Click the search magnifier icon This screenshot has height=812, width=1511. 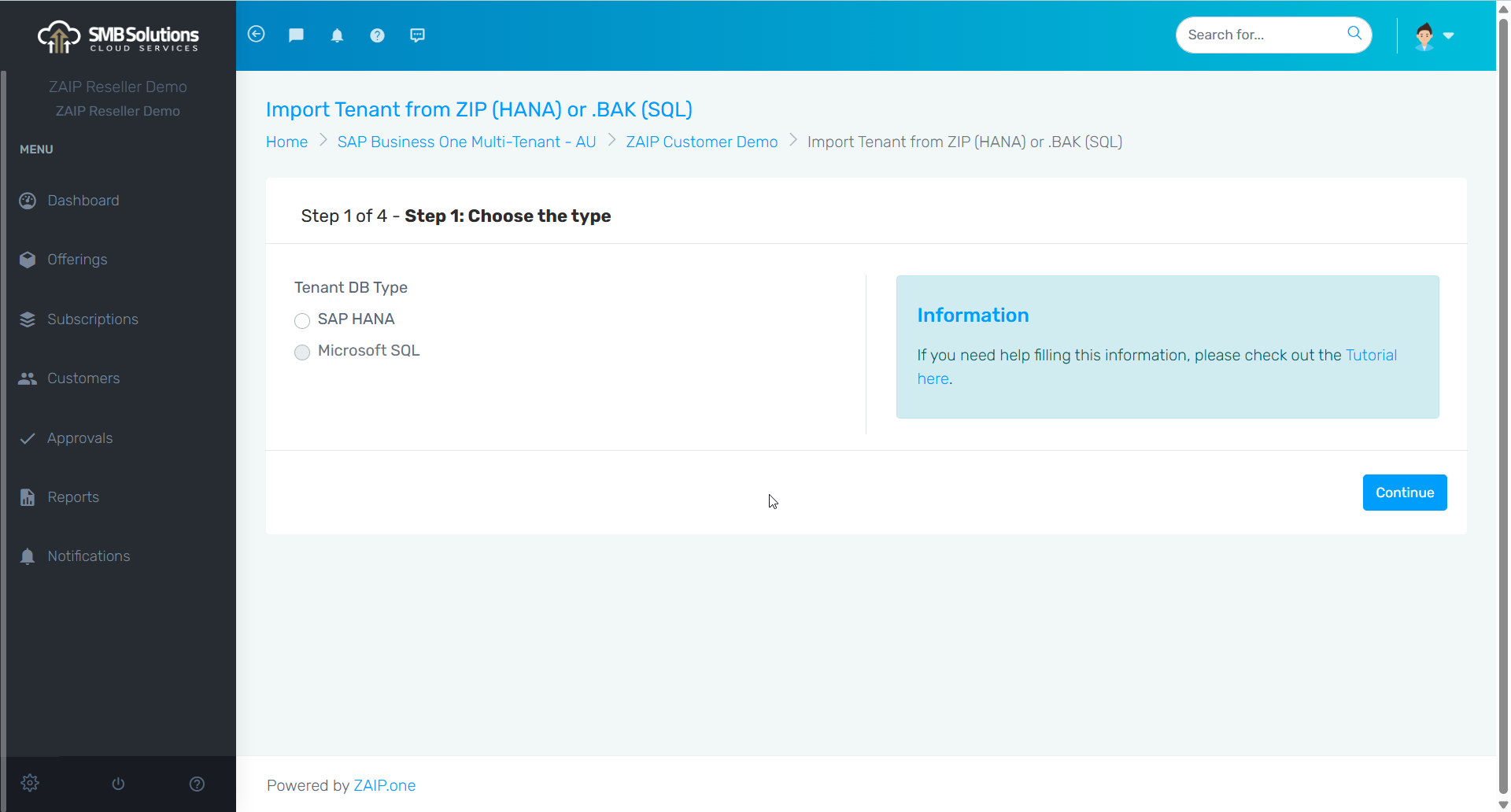click(x=1354, y=33)
